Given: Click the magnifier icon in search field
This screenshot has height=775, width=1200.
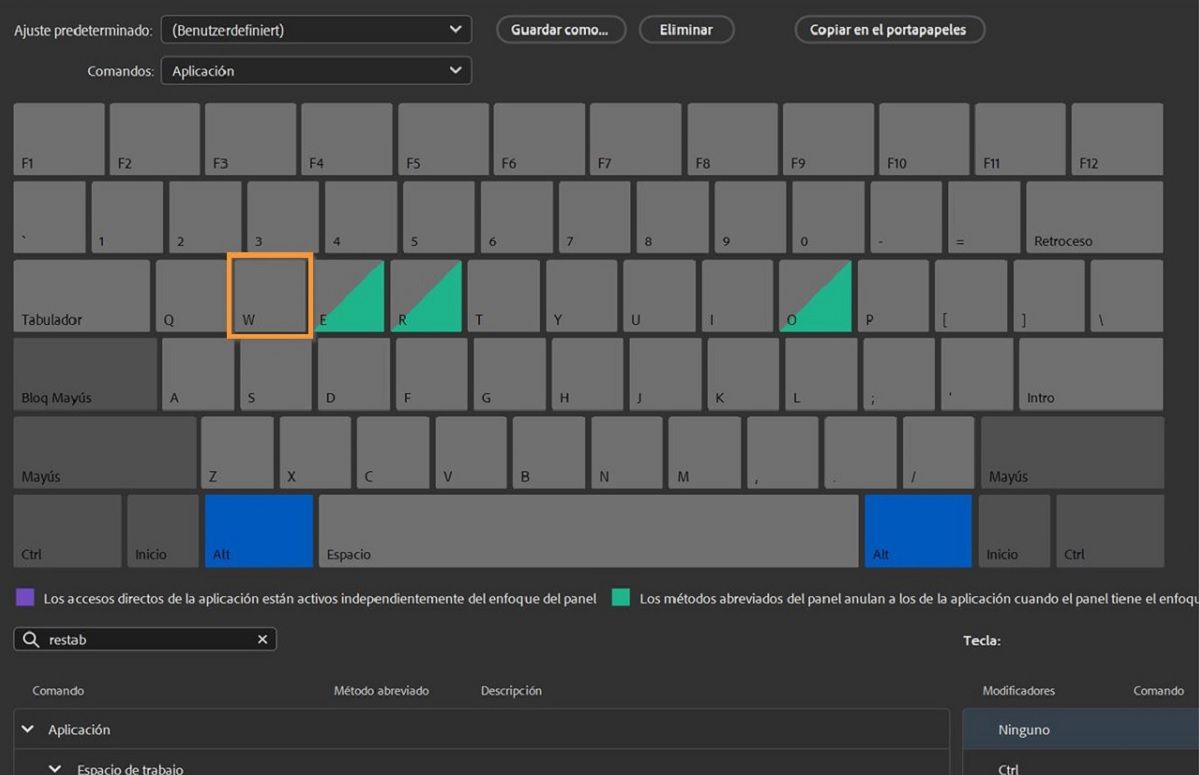Looking at the screenshot, I should click(31, 640).
